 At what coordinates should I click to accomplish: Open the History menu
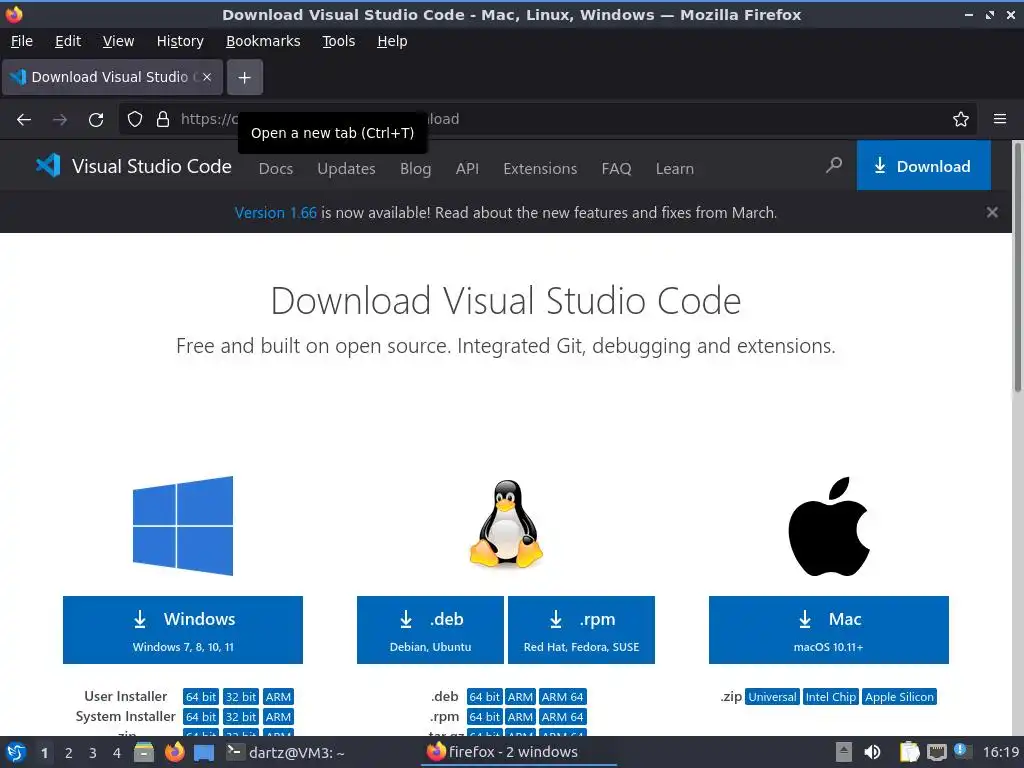coord(180,41)
